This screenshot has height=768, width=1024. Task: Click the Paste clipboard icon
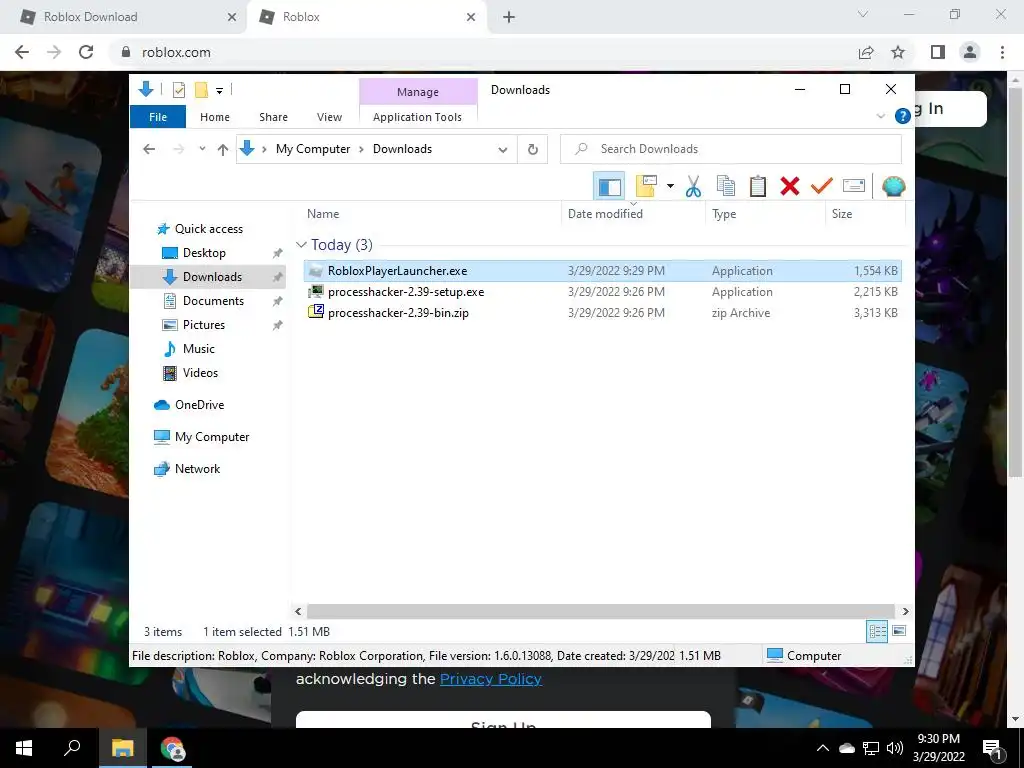(x=758, y=186)
